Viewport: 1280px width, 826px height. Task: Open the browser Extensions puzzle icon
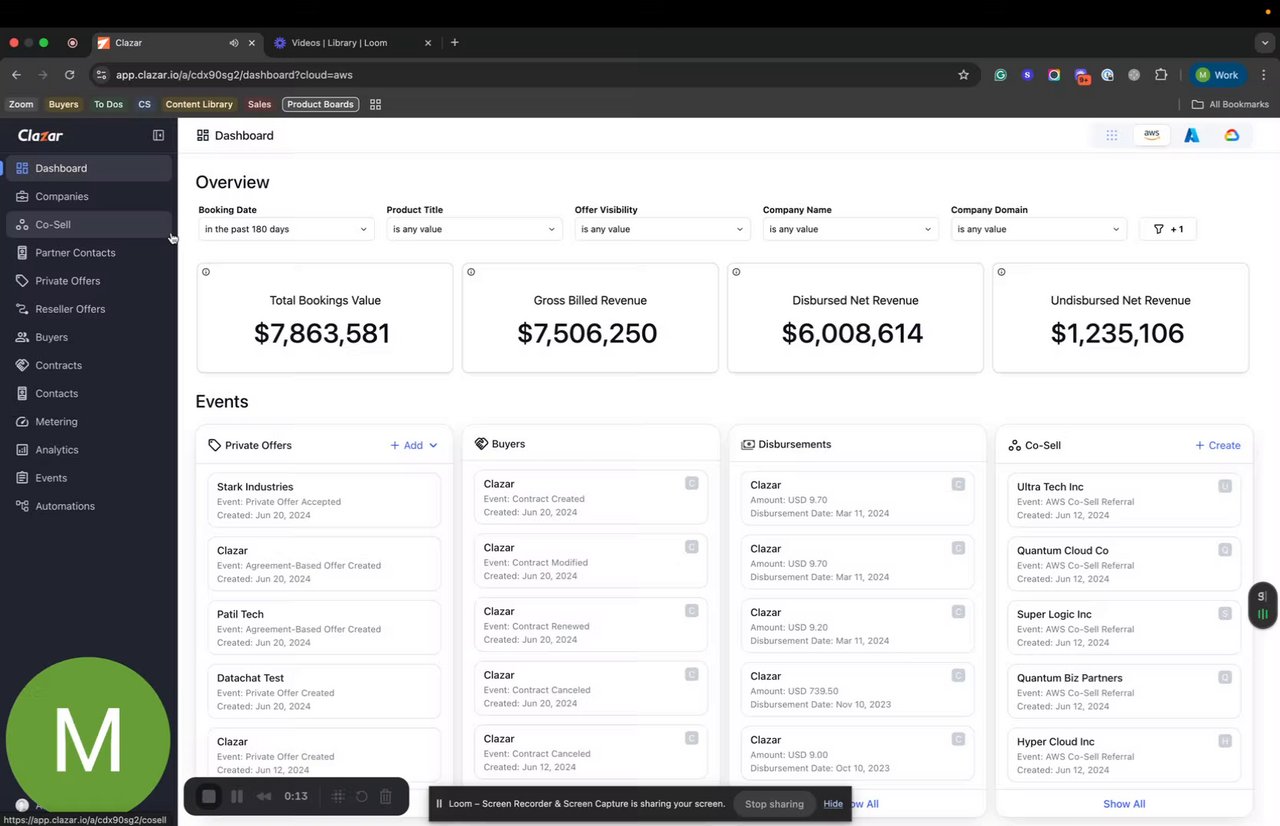(x=1161, y=75)
